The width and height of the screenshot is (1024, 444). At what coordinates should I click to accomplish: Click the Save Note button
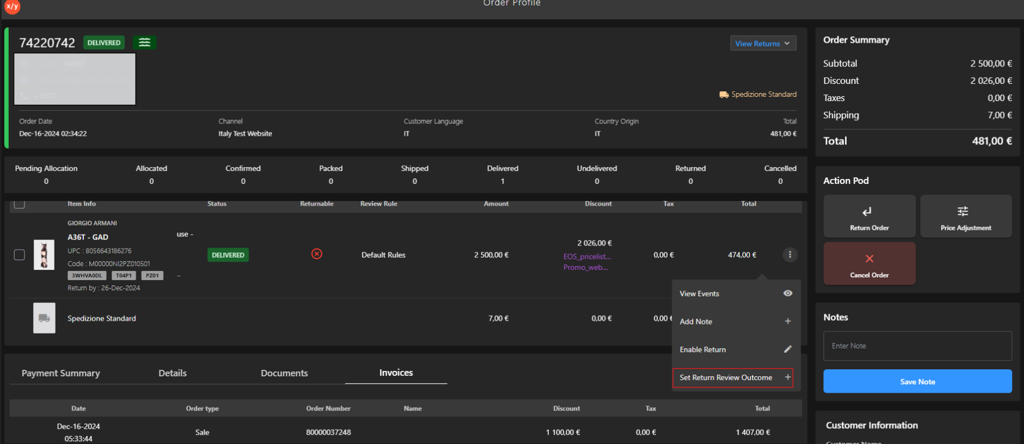click(918, 381)
